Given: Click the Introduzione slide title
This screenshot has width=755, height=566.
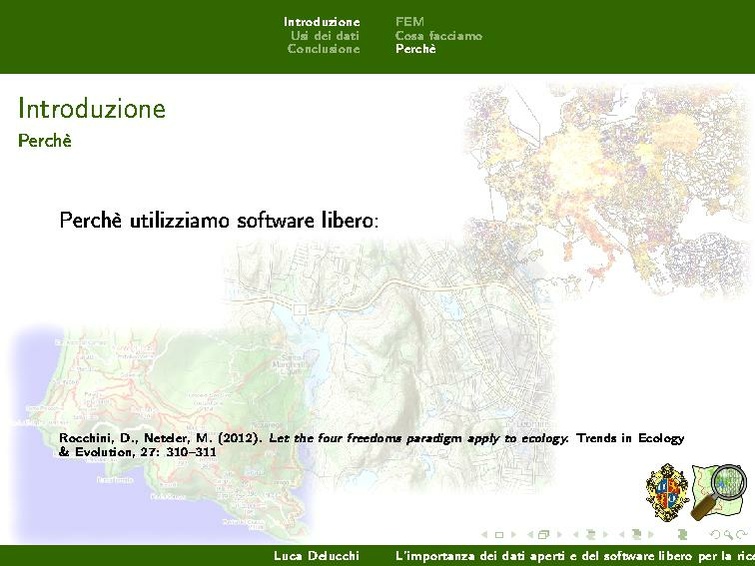Looking at the screenshot, I should [x=92, y=108].
